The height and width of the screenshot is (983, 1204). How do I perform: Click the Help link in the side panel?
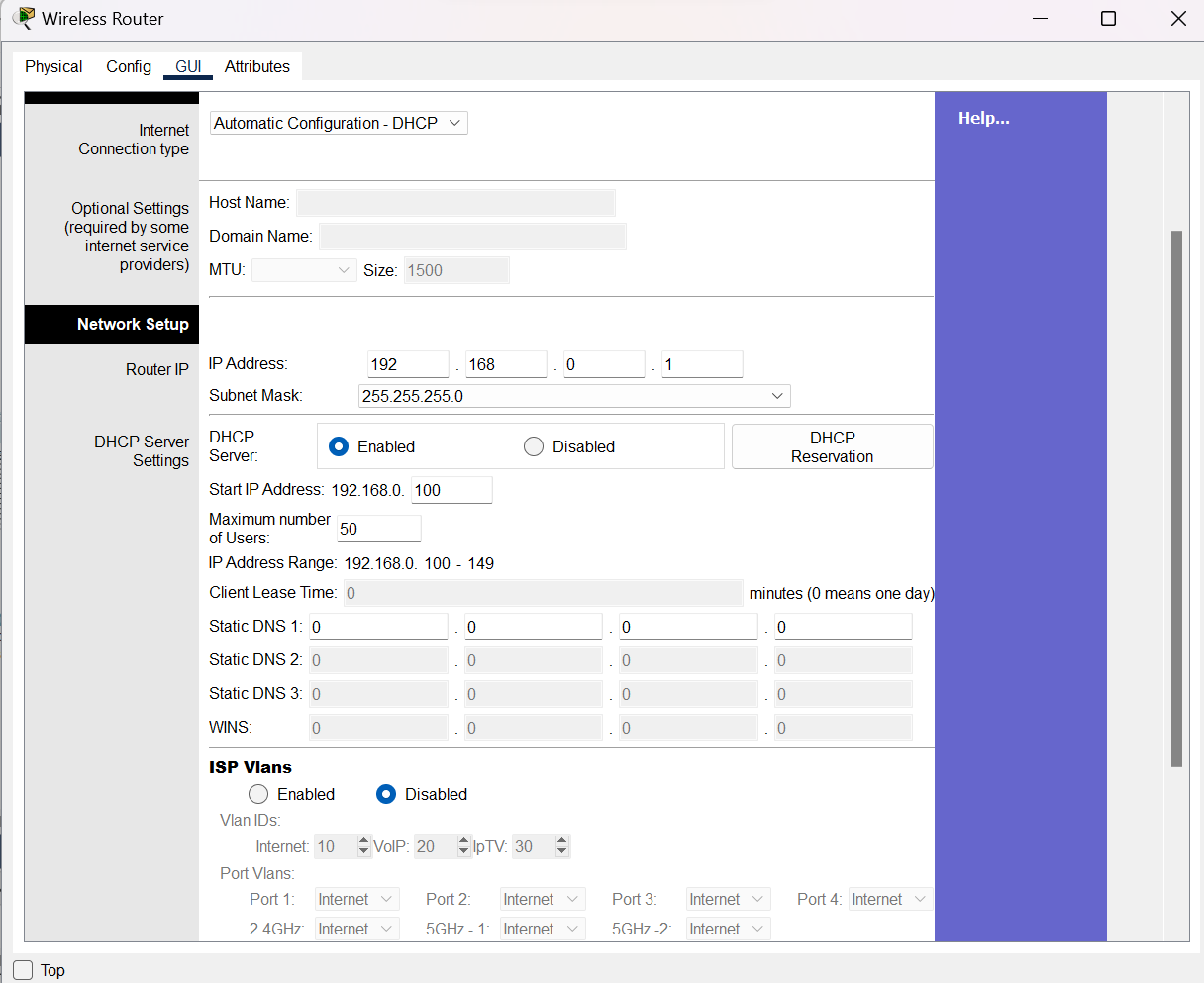[983, 118]
